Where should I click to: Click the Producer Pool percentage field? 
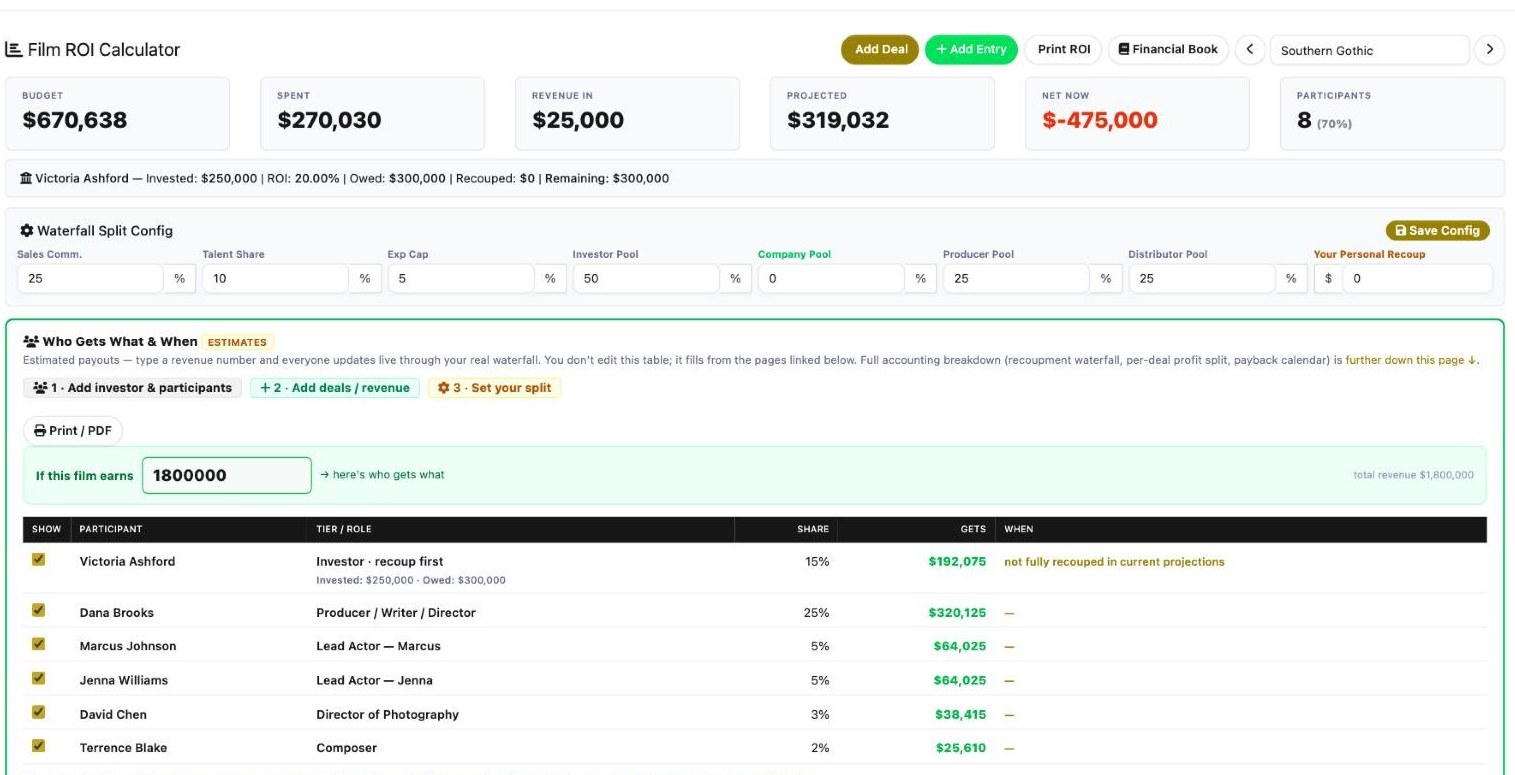coord(1015,279)
